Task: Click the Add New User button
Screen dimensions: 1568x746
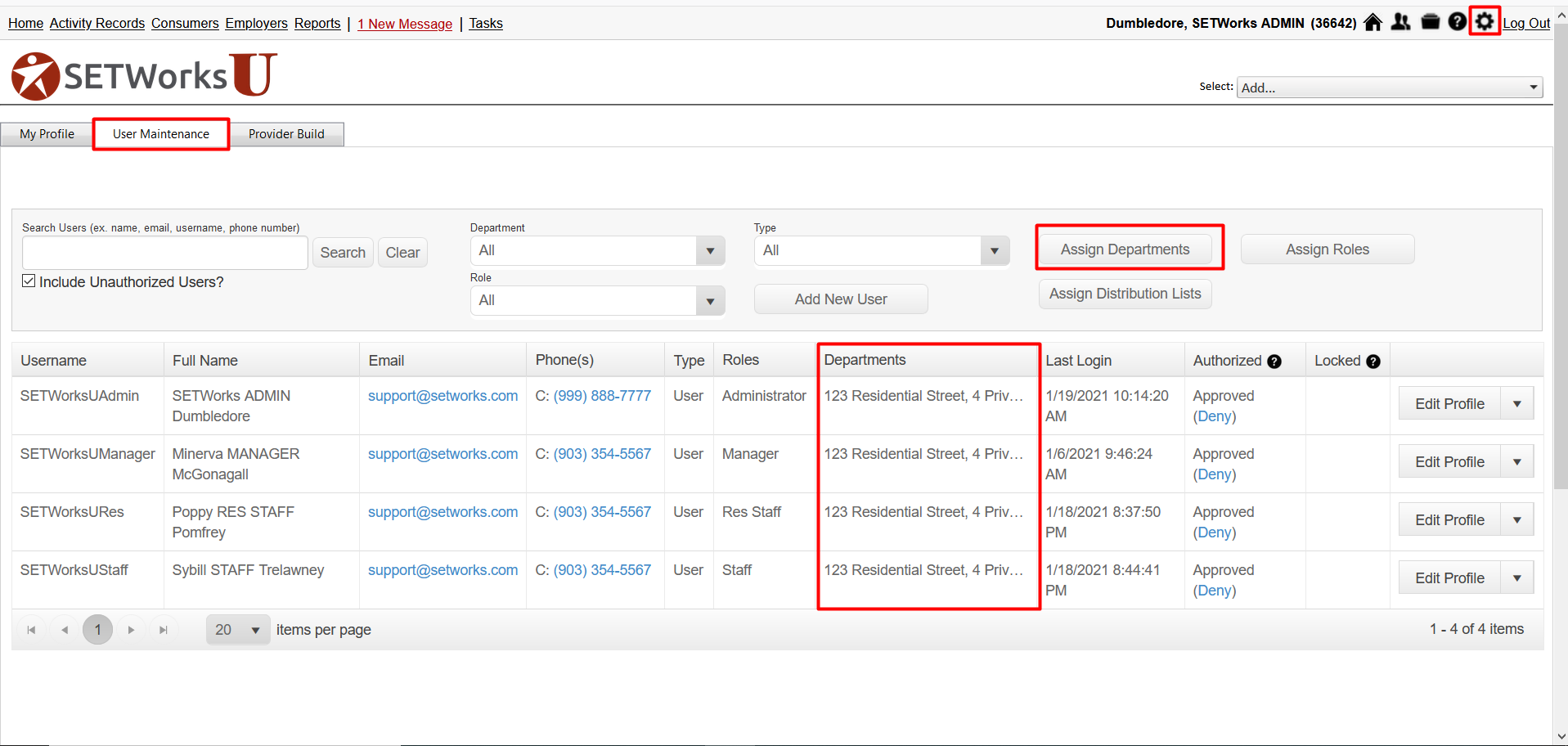Action: pyautogui.click(x=841, y=299)
